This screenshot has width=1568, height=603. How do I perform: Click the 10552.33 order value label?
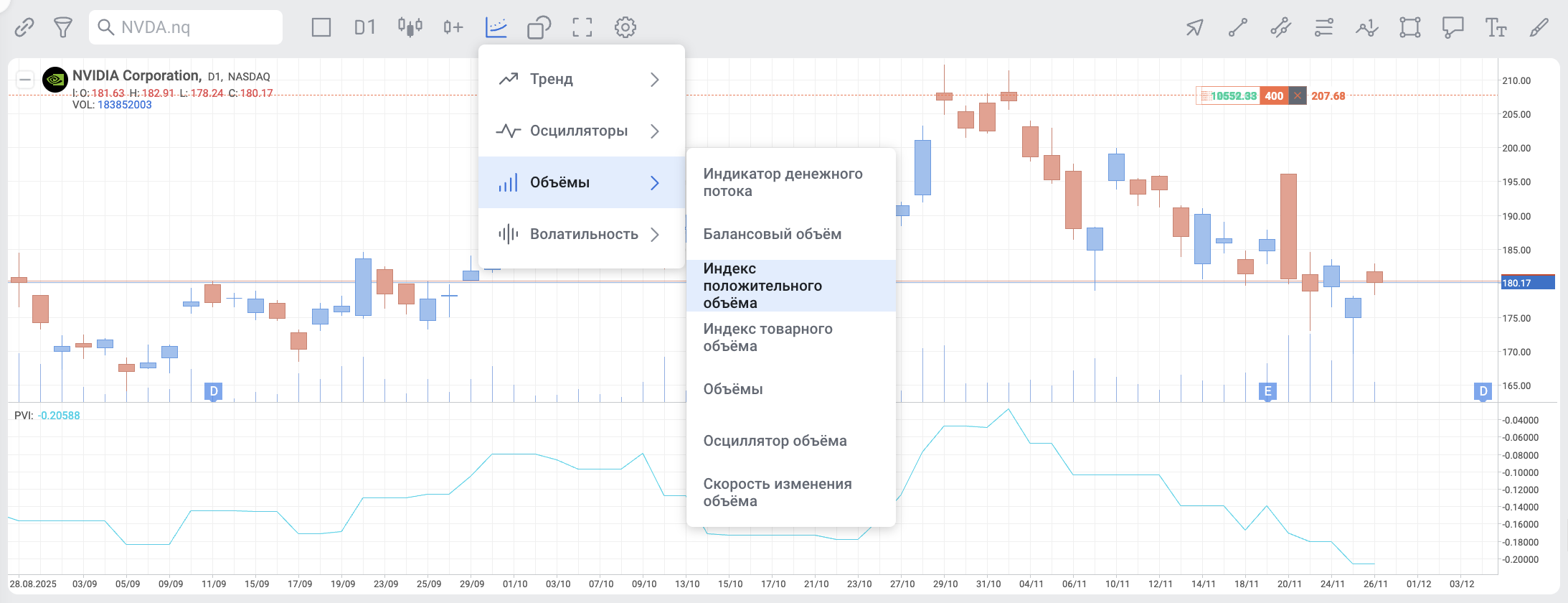1229,95
